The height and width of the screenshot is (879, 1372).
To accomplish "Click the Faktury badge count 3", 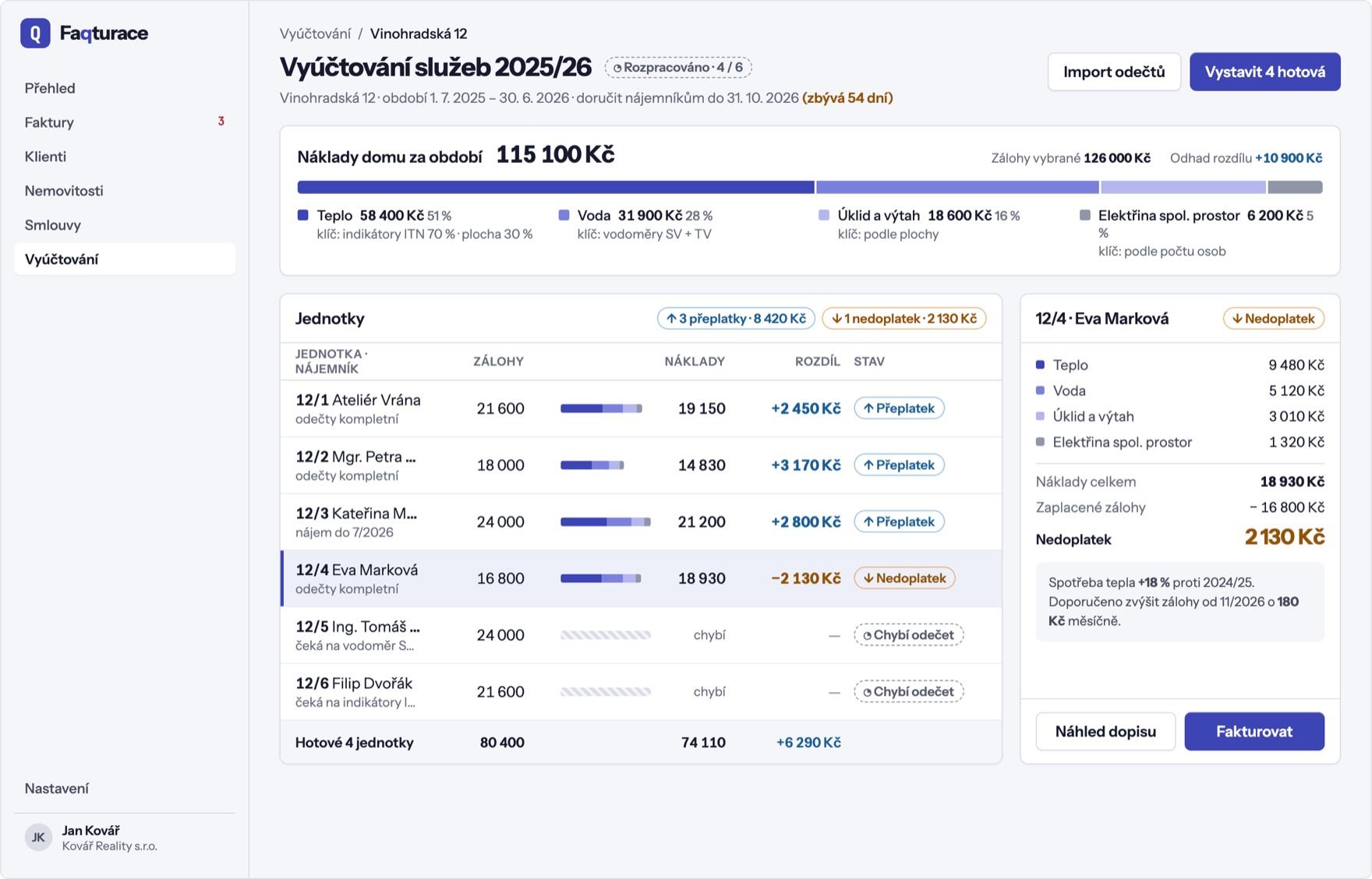I will [221, 122].
